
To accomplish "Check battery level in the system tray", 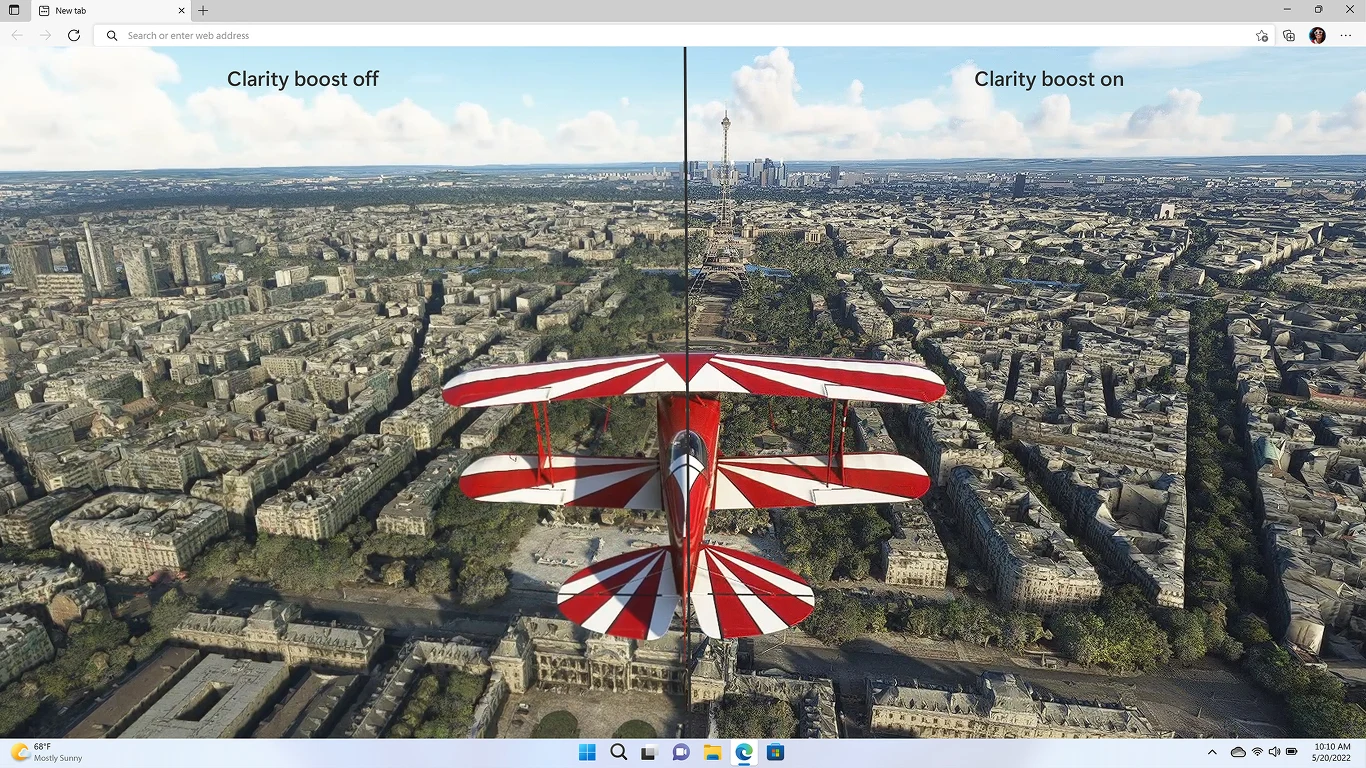I will (1291, 752).
